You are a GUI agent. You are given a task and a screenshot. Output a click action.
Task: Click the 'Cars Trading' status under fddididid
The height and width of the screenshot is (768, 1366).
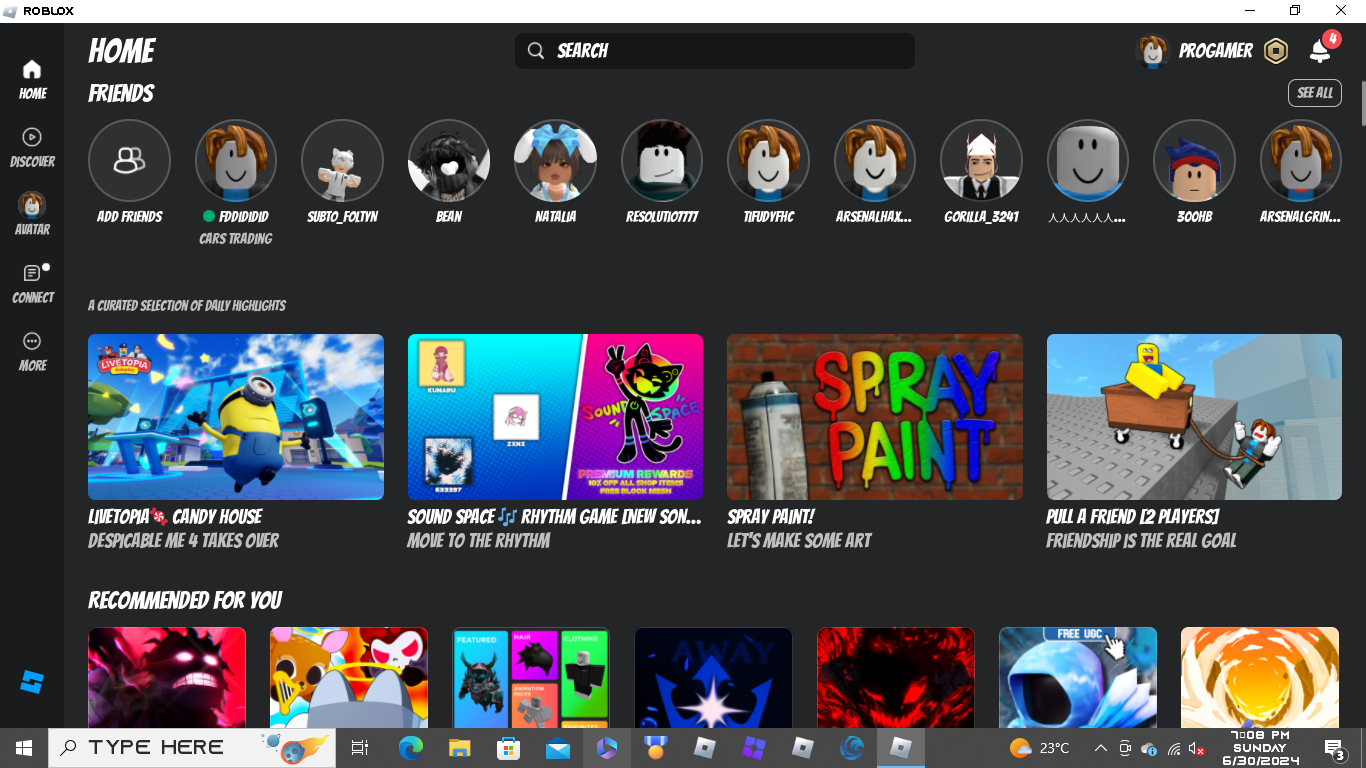click(236, 239)
